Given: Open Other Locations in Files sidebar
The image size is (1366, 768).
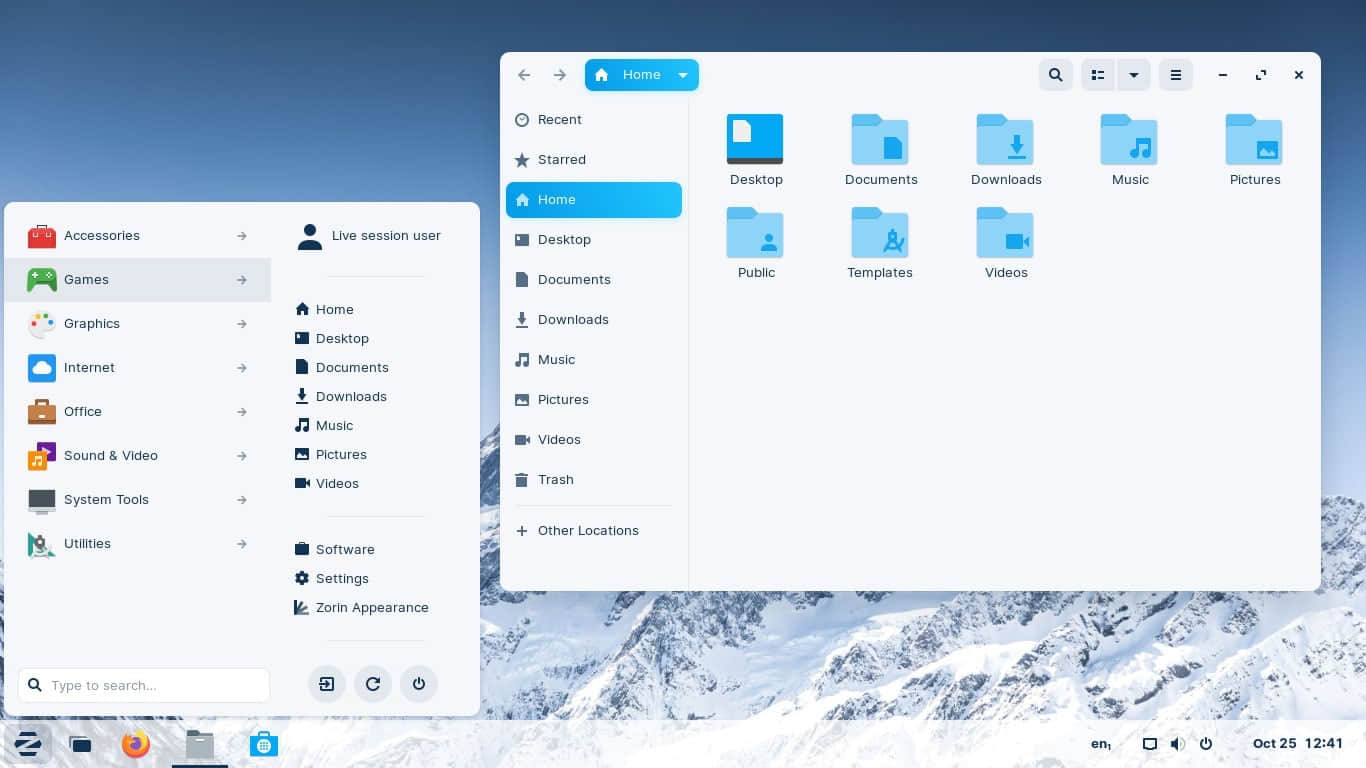Looking at the screenshot, I should [x=594, y=531].
